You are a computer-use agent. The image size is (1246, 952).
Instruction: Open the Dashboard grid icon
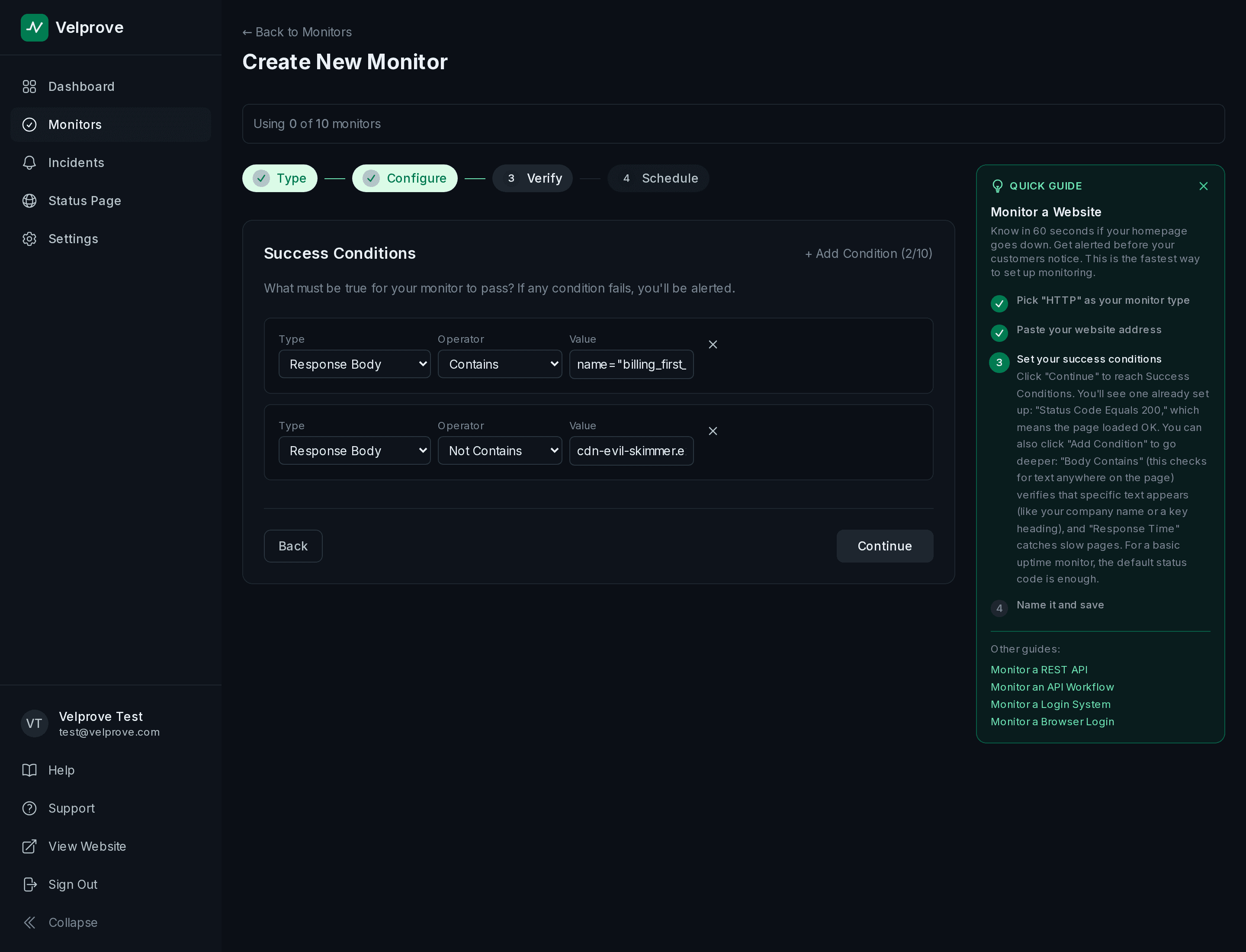29,87
